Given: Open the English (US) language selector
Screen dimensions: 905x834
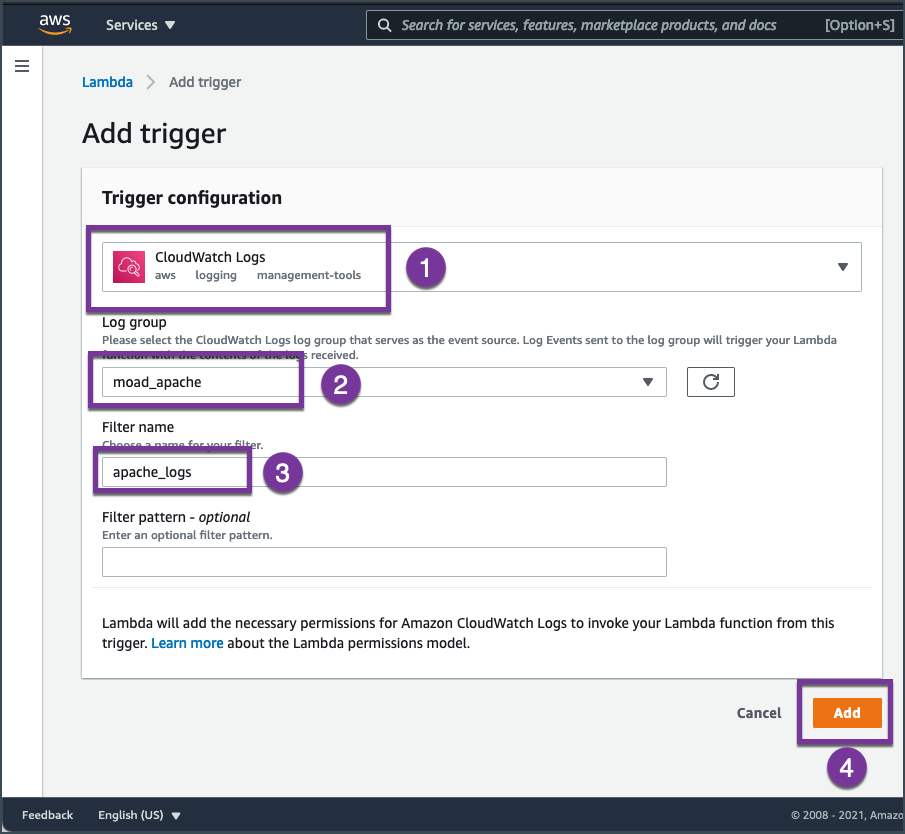Looking at the screenshot, I should tap(139, 815).
